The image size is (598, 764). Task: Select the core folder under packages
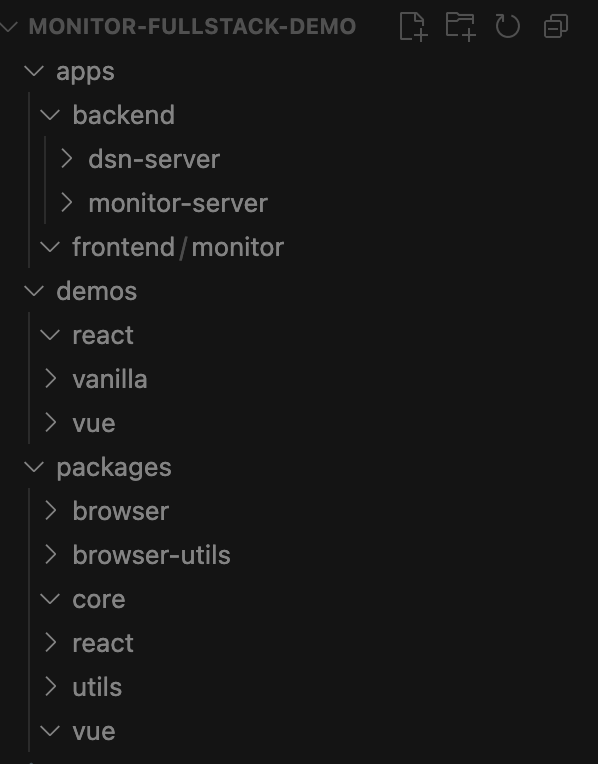tap(99, 599)
